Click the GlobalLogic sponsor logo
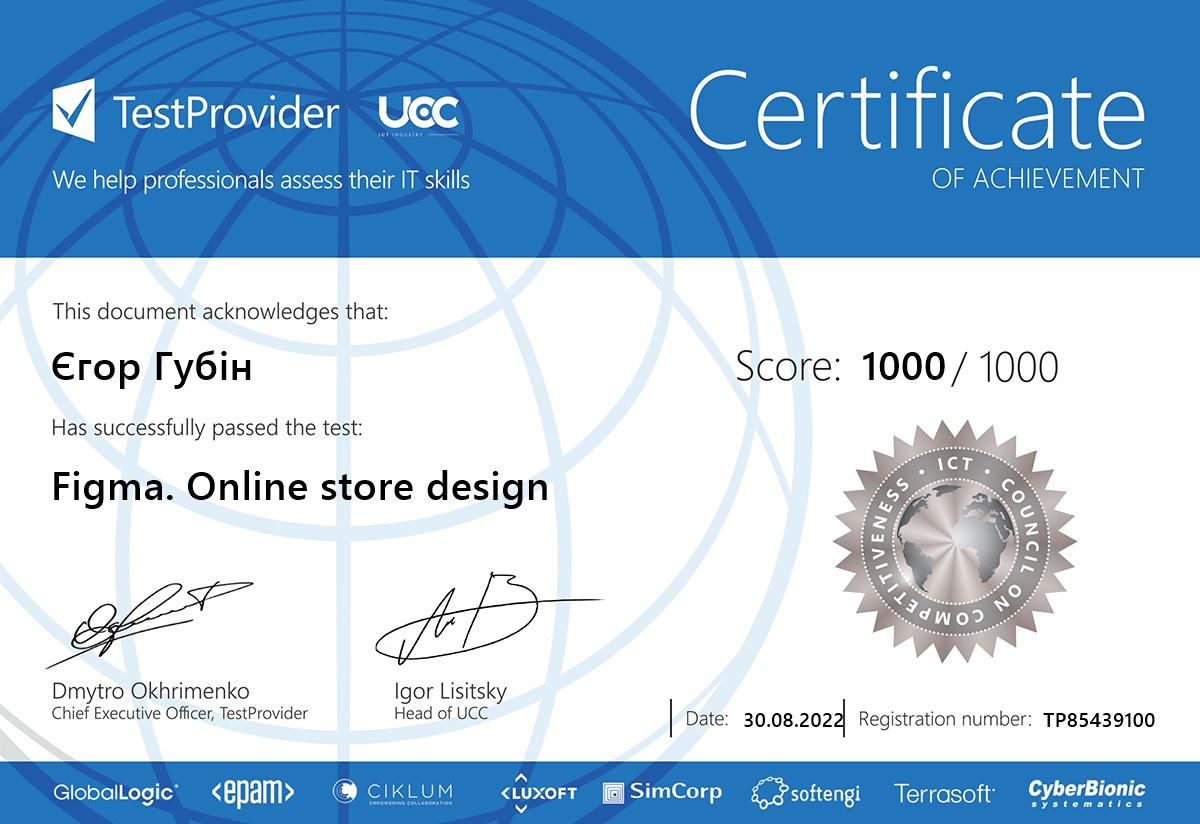 [116, 793]
